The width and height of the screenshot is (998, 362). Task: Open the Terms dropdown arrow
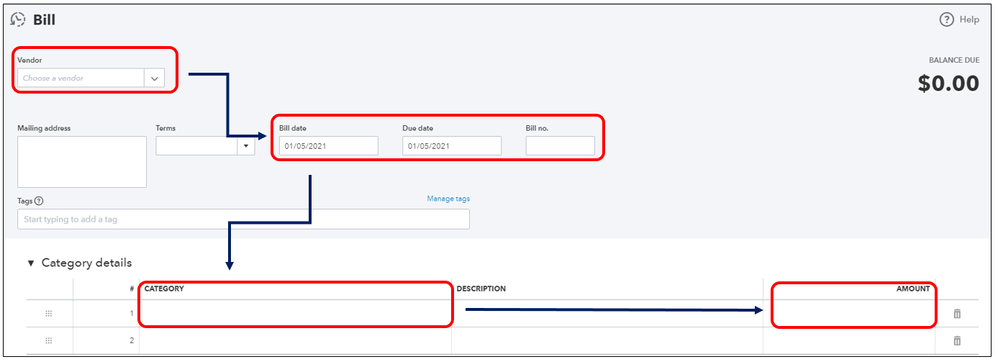(x=246, y=146)
